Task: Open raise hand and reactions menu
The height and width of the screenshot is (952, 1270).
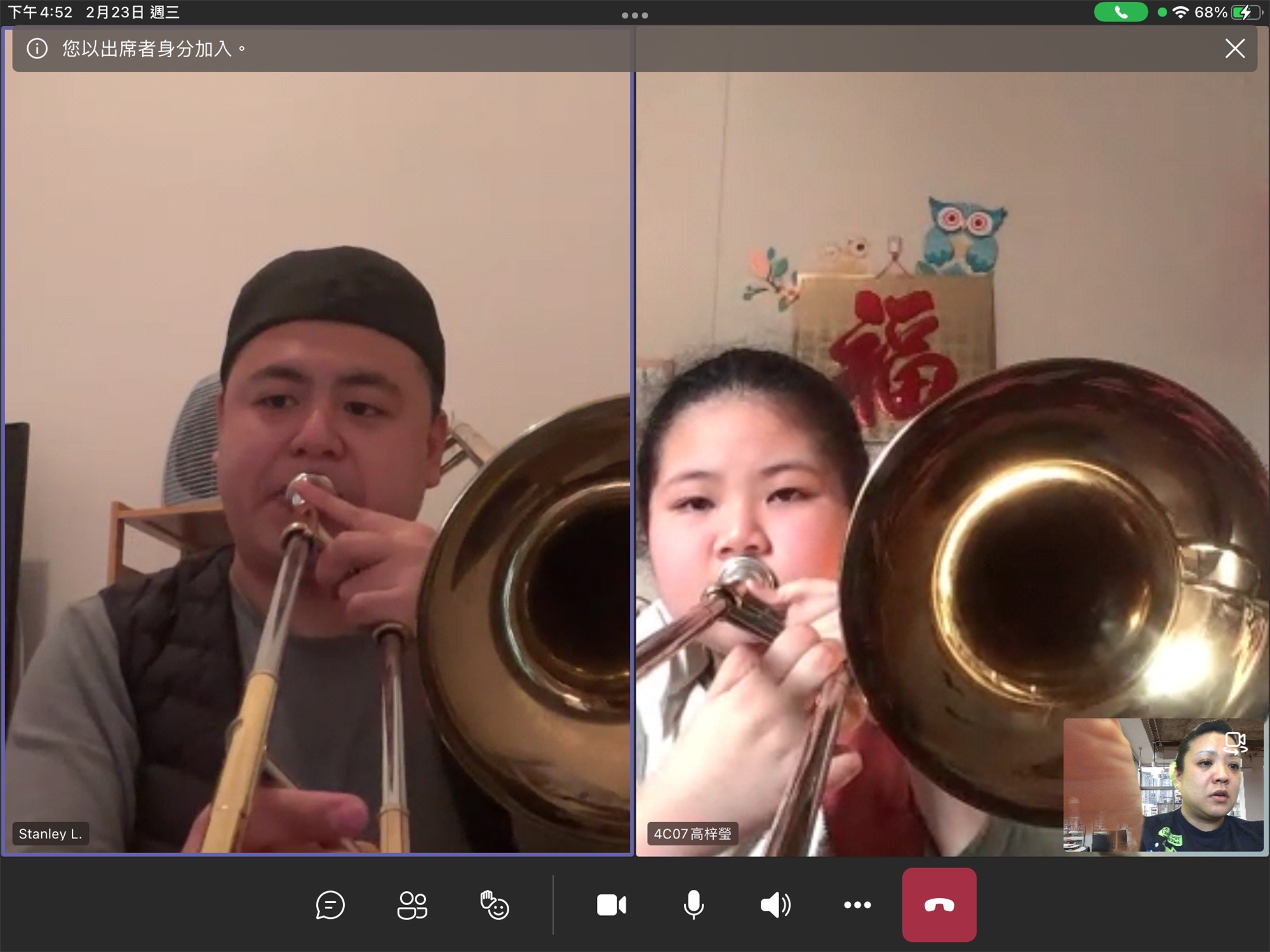Action: coord(494,905)
